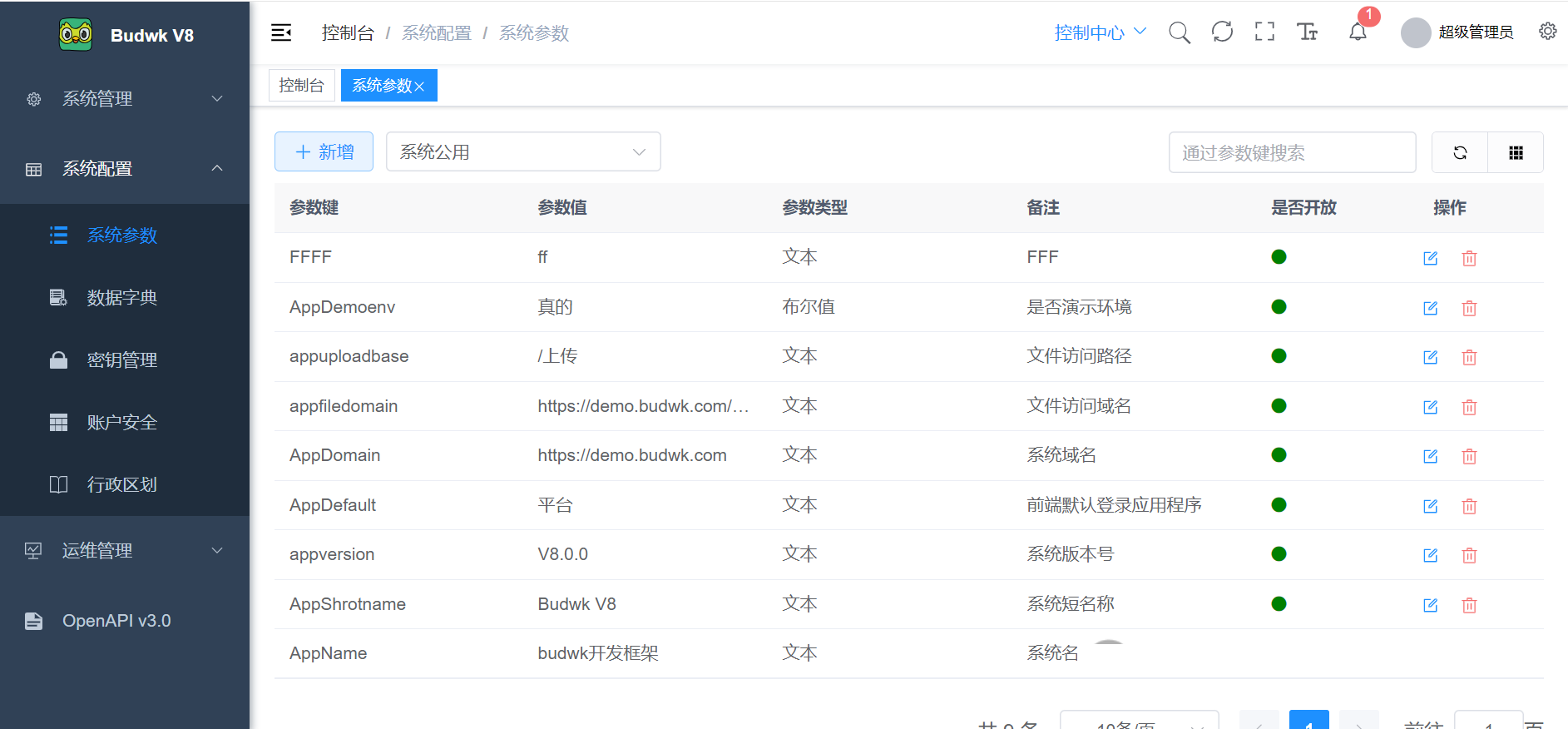Delete the FFFF parameter row

pyautogui.click(x=1469, y=258)
